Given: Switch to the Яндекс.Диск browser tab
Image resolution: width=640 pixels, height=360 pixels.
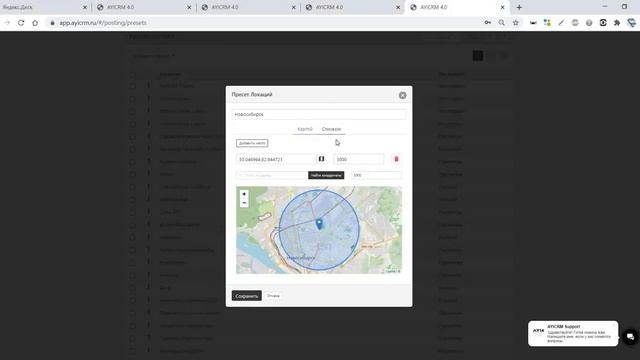Looking at the screenshot, I should click(41, 7).
